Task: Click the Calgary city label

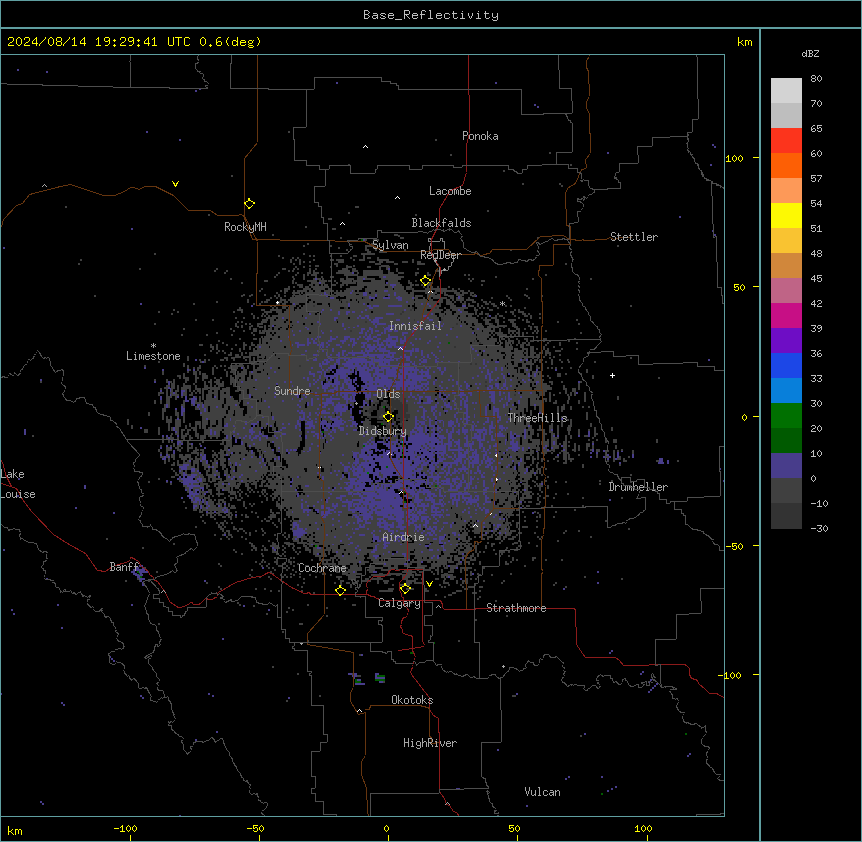Action: [x=399, y=603]
